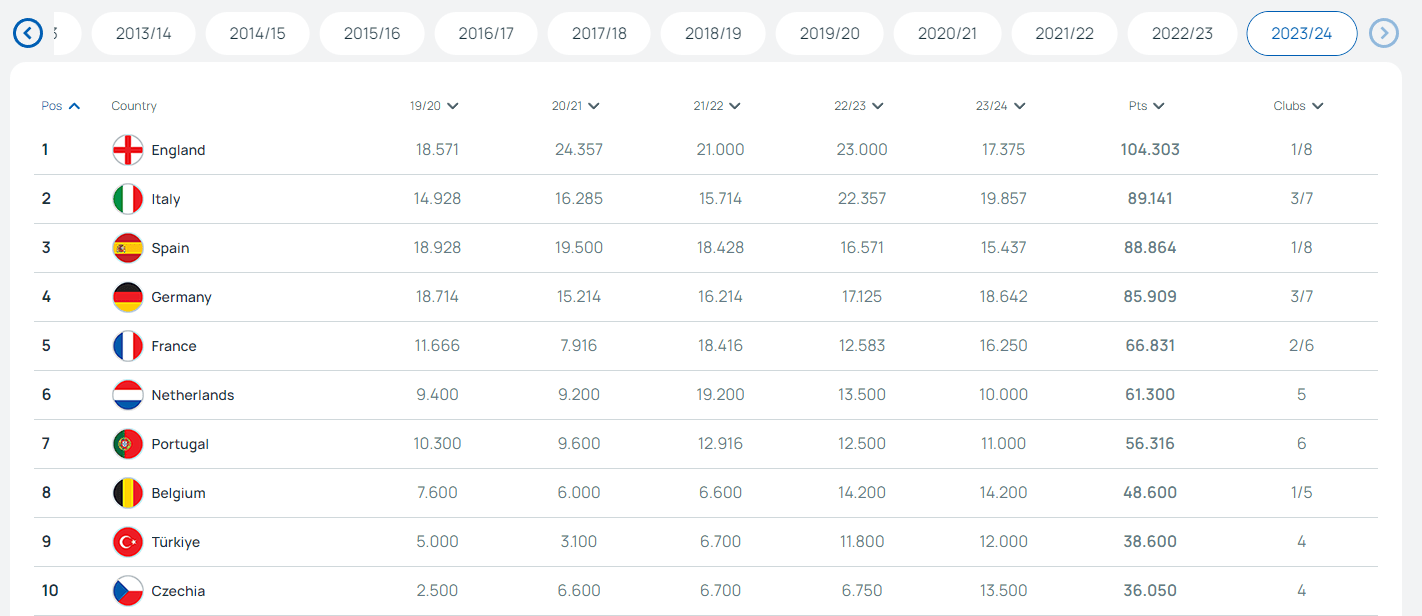Select the 2018/19 season tab
Screen dimensions: 1422x616
click(x=713, y=34)
